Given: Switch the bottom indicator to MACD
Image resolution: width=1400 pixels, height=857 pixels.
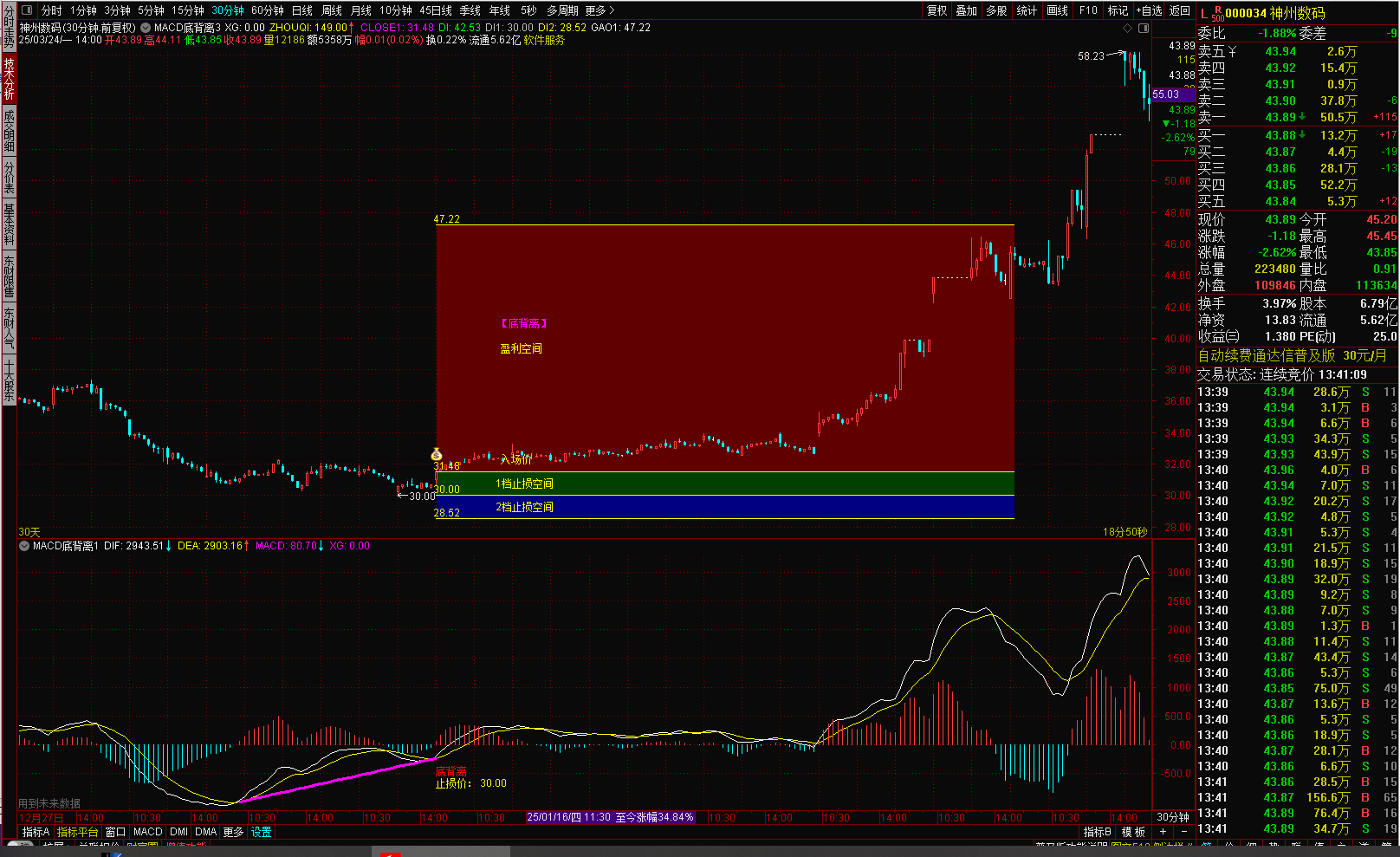Looking at the screenshot, I should click(x=148, y=832).
